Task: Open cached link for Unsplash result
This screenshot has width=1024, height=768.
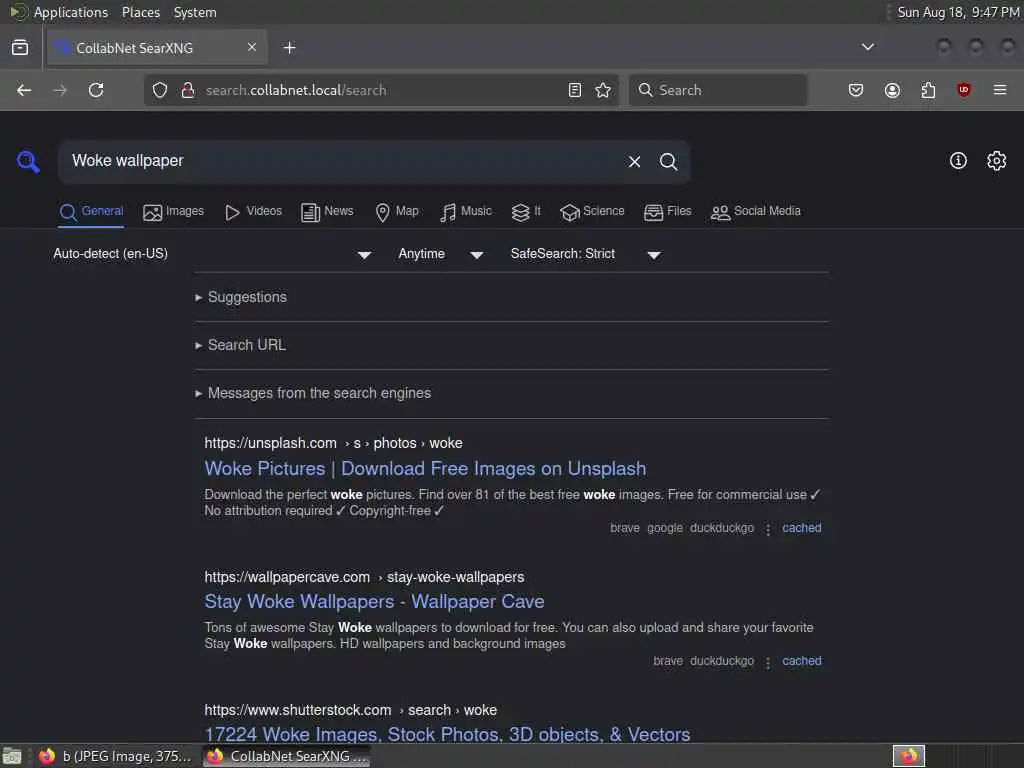Action: (801, 528)
